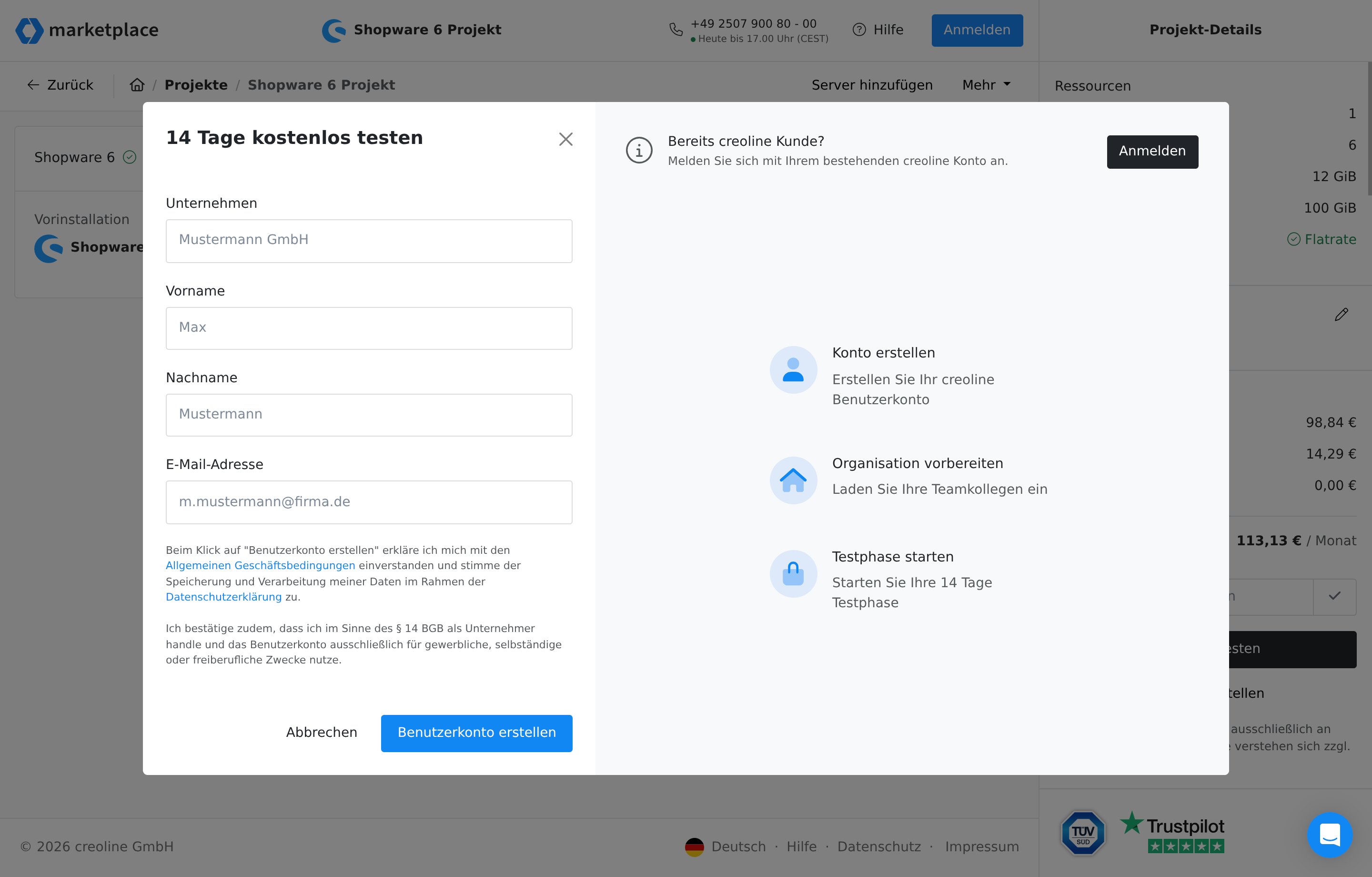Select Server hinzufügen menu item

pyautogui.click(x=872, y=85)
